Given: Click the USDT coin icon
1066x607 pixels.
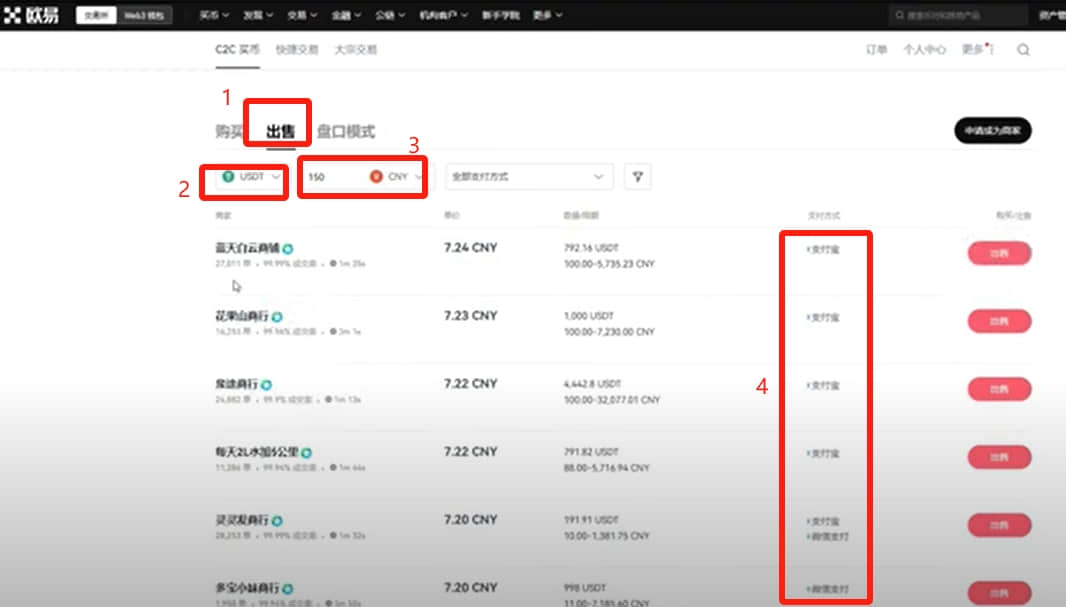Looking at the screenshot, I should 228,177.
